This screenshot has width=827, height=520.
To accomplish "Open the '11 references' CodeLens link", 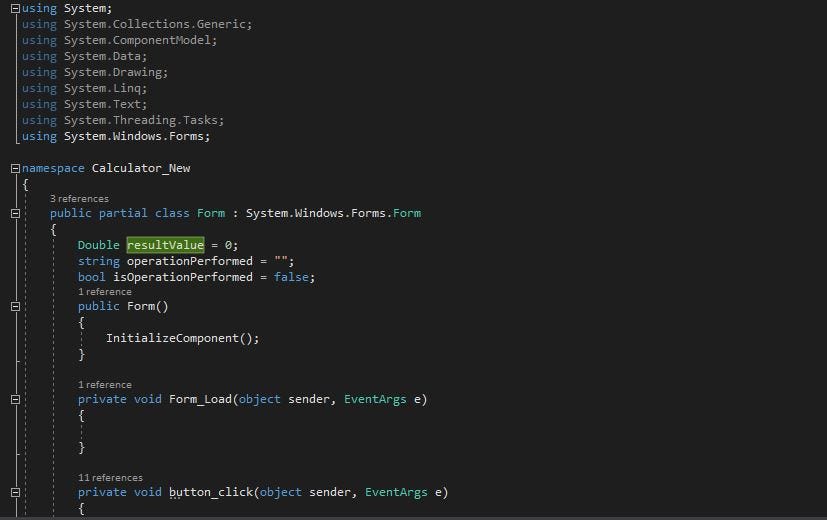I will (x=110, y=477).
